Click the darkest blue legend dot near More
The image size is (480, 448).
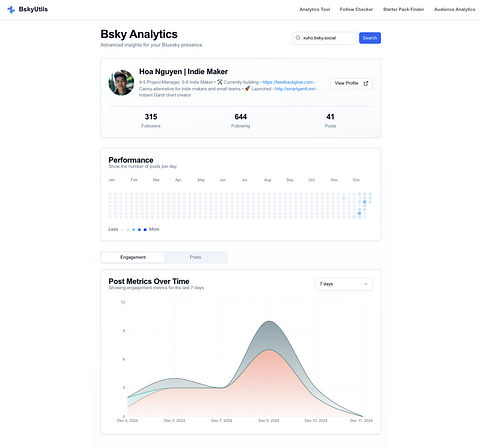[x=145, y=230]
